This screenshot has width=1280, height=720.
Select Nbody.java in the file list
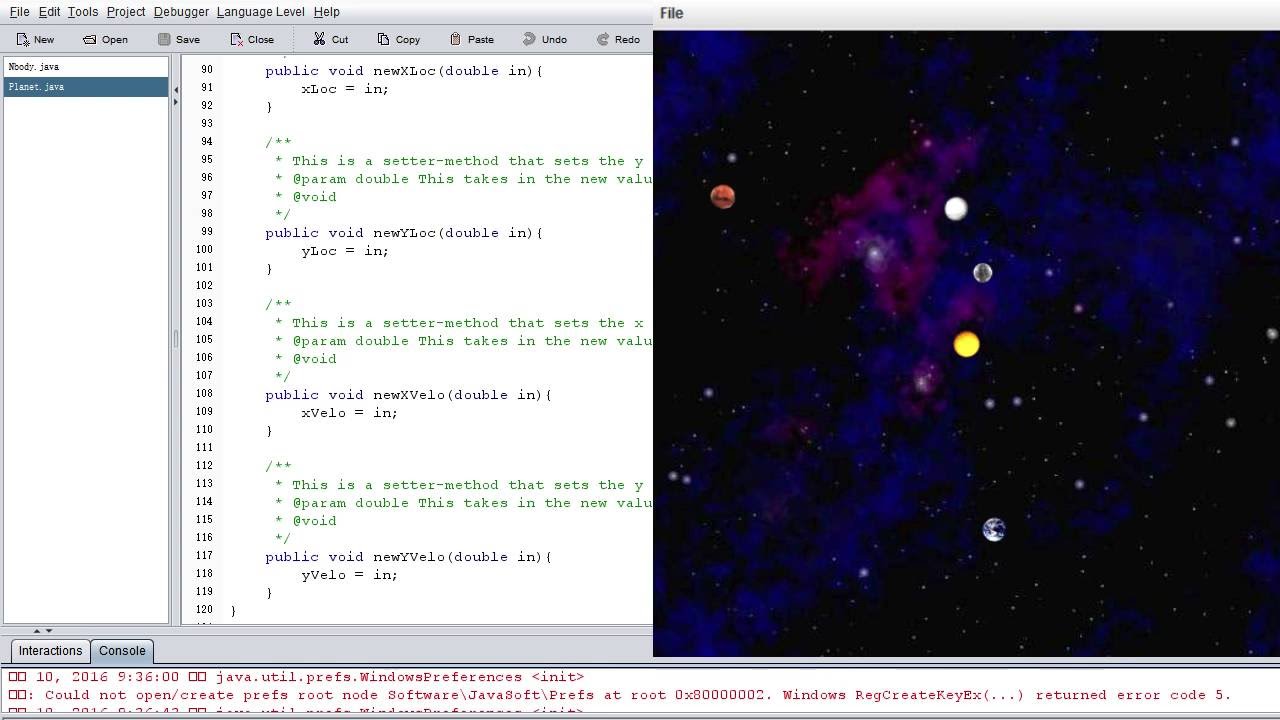tap(86, 67)
